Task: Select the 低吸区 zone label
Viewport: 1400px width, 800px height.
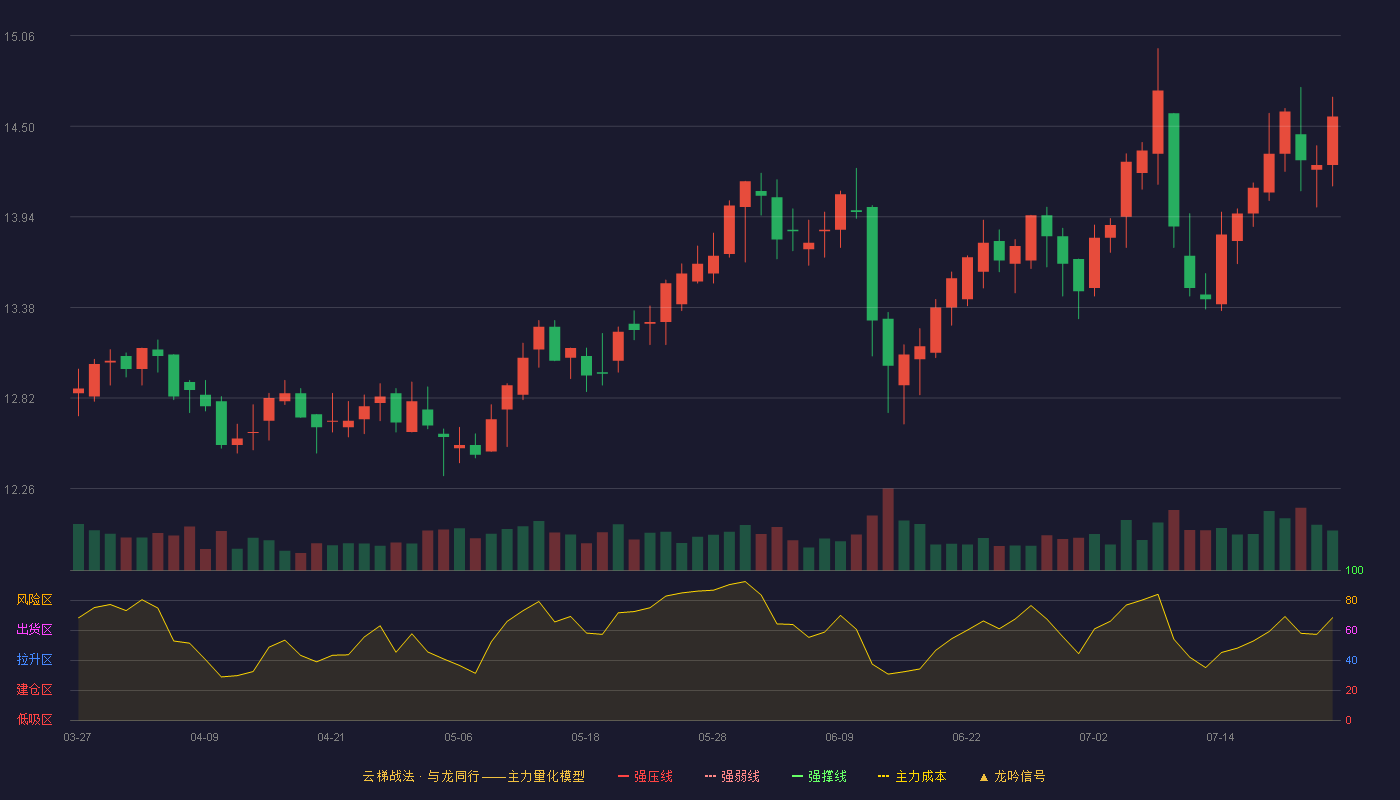Action: (x=34, y=720)
